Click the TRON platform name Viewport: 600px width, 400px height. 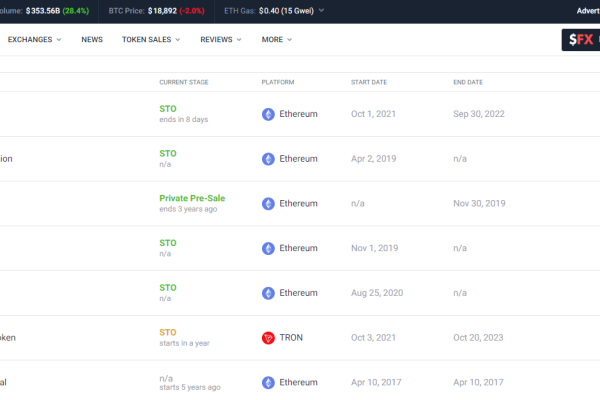[291, 338]
